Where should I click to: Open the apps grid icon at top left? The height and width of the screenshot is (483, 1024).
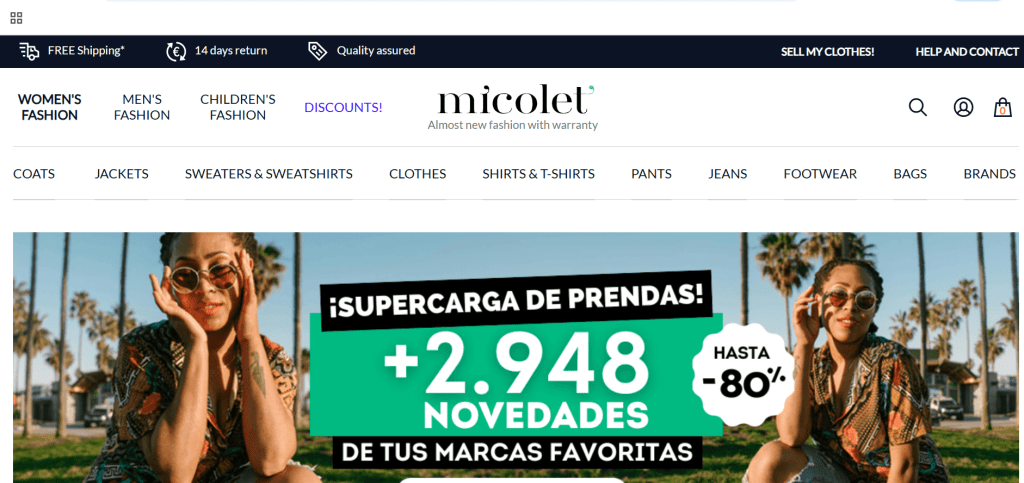pos(16,18)
